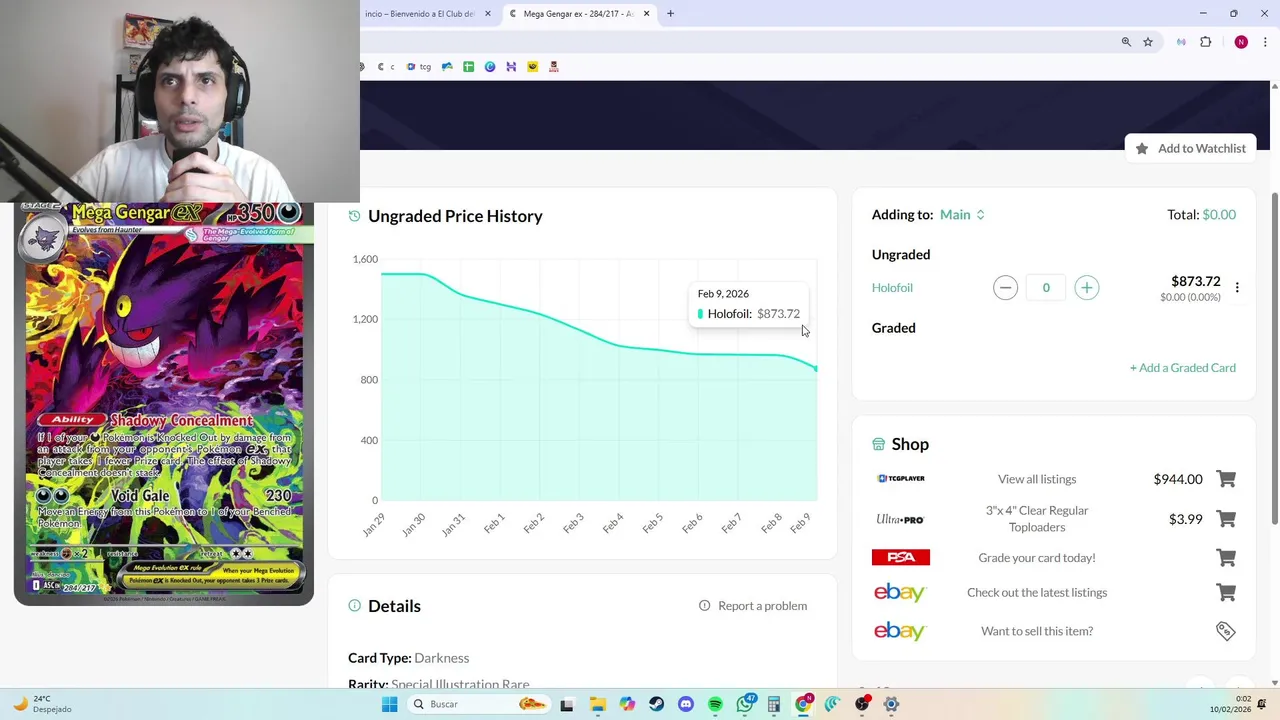
Task: Click the TCGplayer cart icon for $944.00
Action: [1226, 479]
